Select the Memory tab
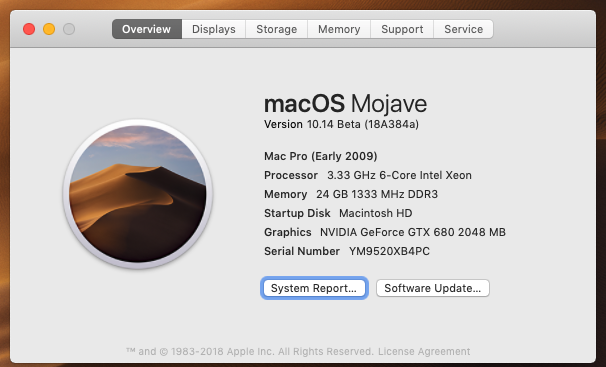 [339, 29]
